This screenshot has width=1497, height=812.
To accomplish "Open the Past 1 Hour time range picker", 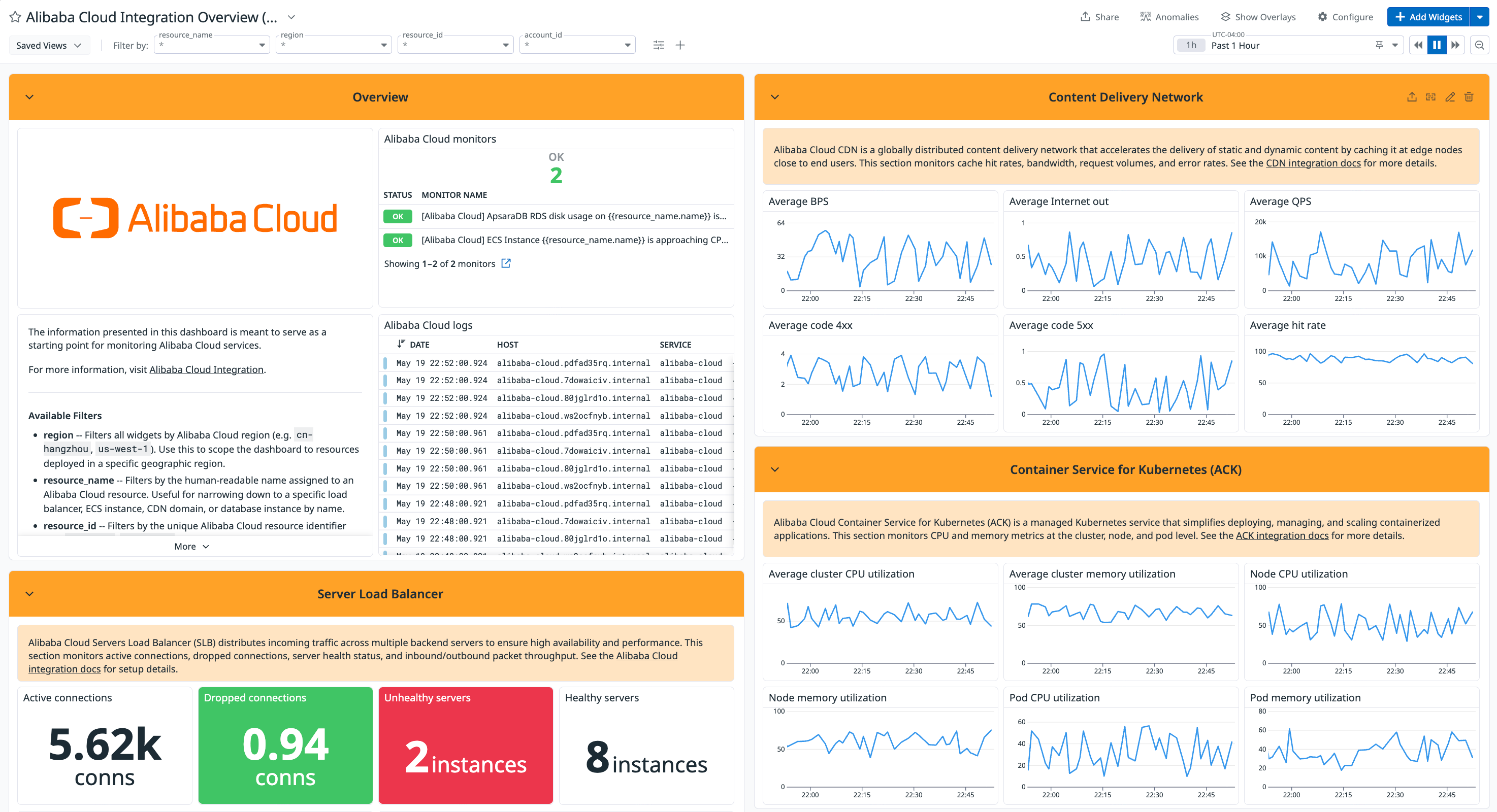I will point(1288,45).
